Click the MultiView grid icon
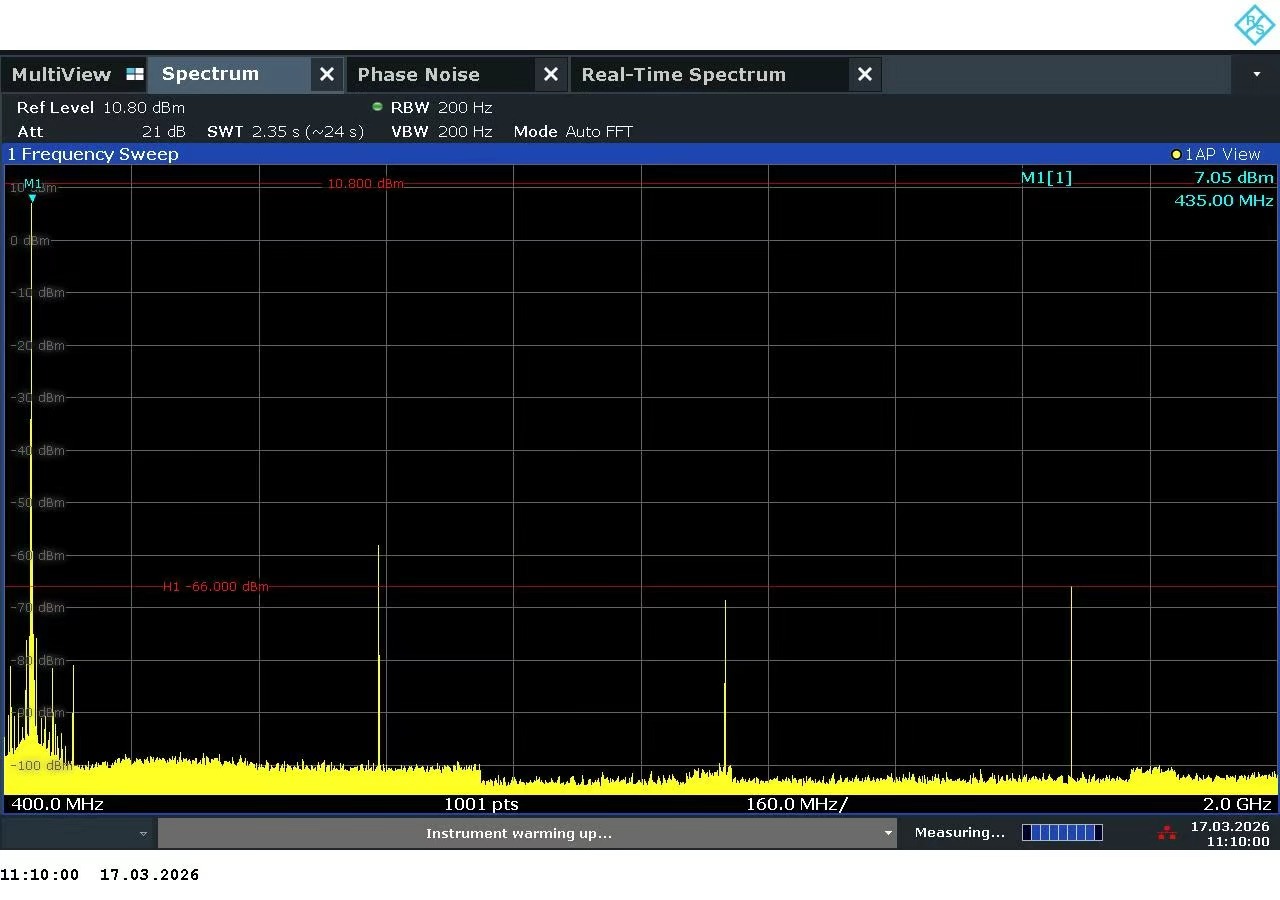The image size is (1280, 900). pos(135,75)
